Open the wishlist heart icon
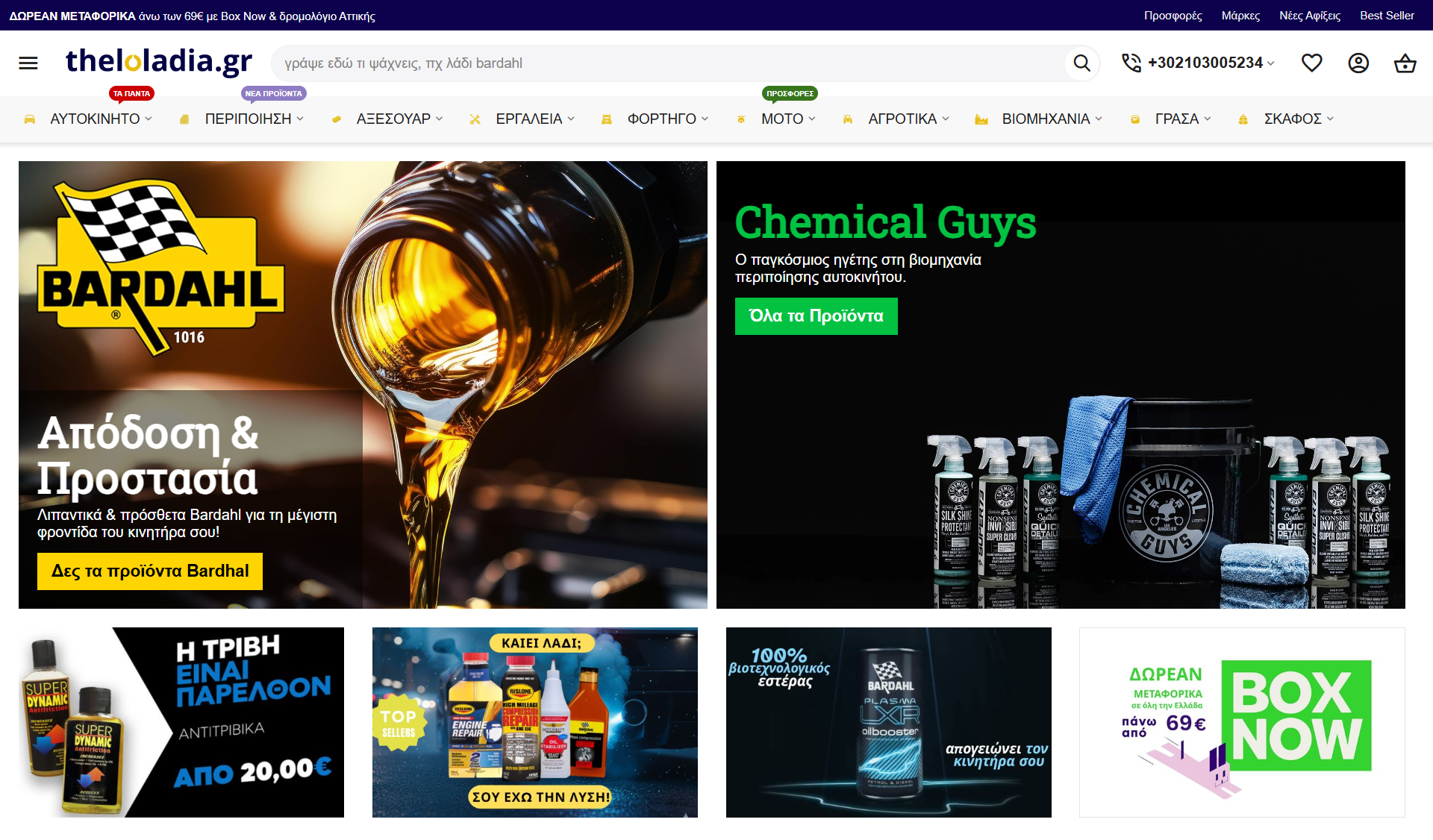The image size is (1433, 840). pos(1311,63)
